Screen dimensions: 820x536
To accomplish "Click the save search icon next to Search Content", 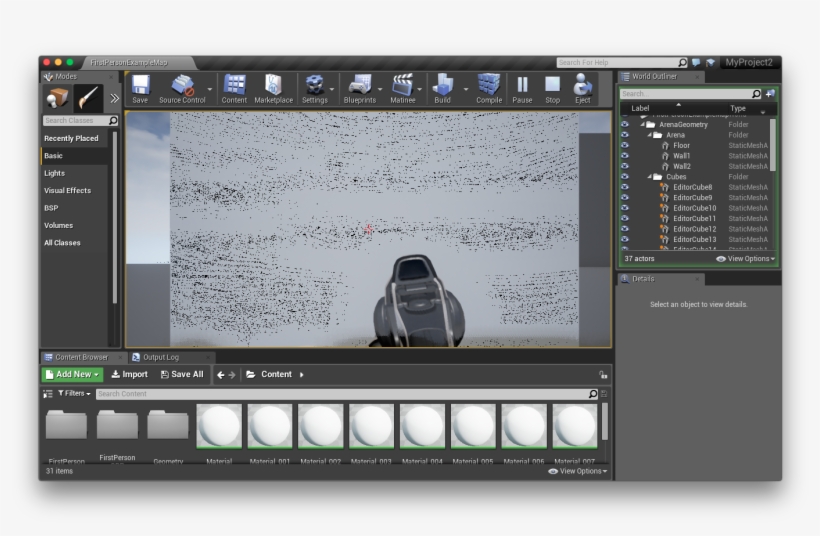I will [x=604, y=394].
